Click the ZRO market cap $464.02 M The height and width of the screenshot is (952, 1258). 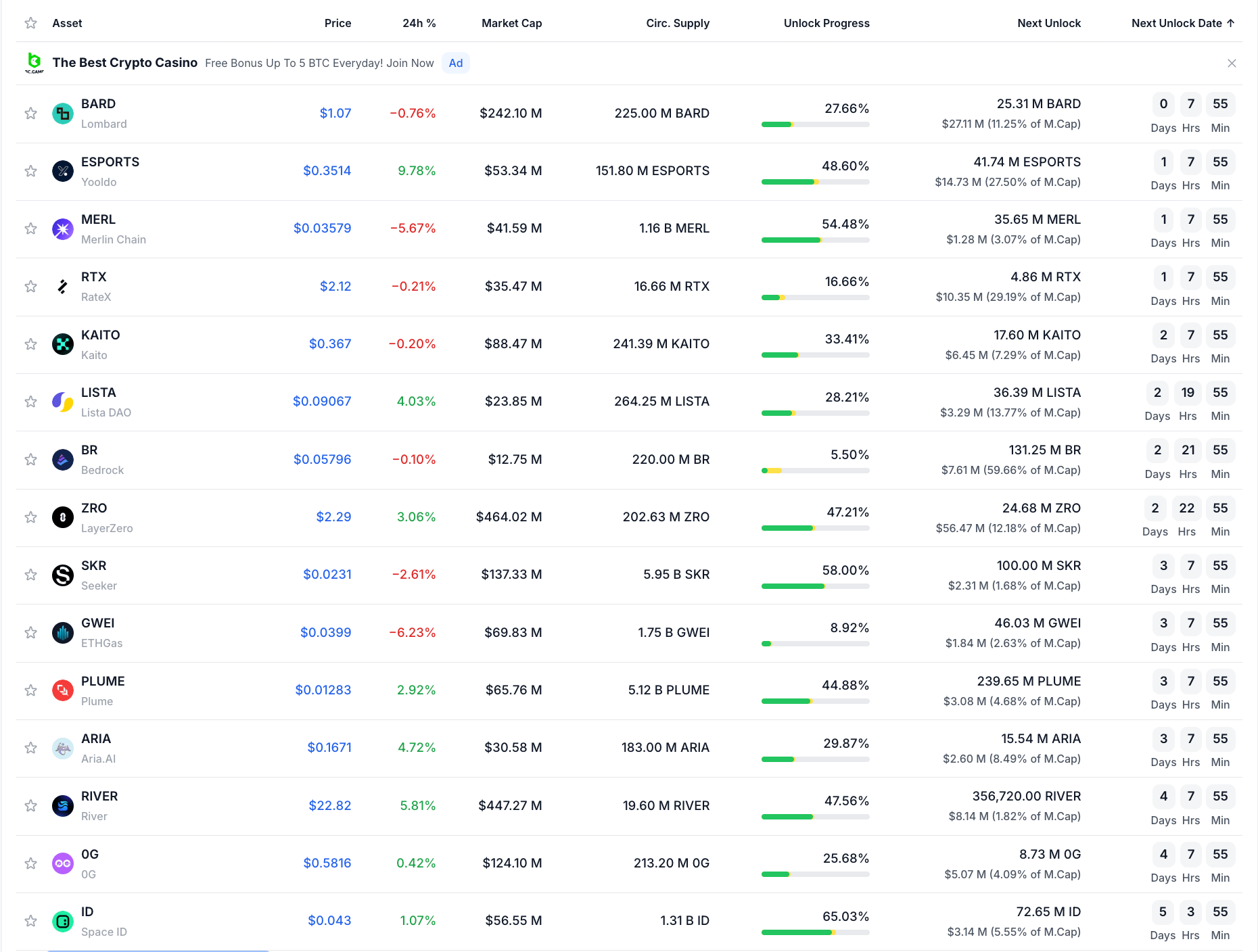[x=509, y=517]
